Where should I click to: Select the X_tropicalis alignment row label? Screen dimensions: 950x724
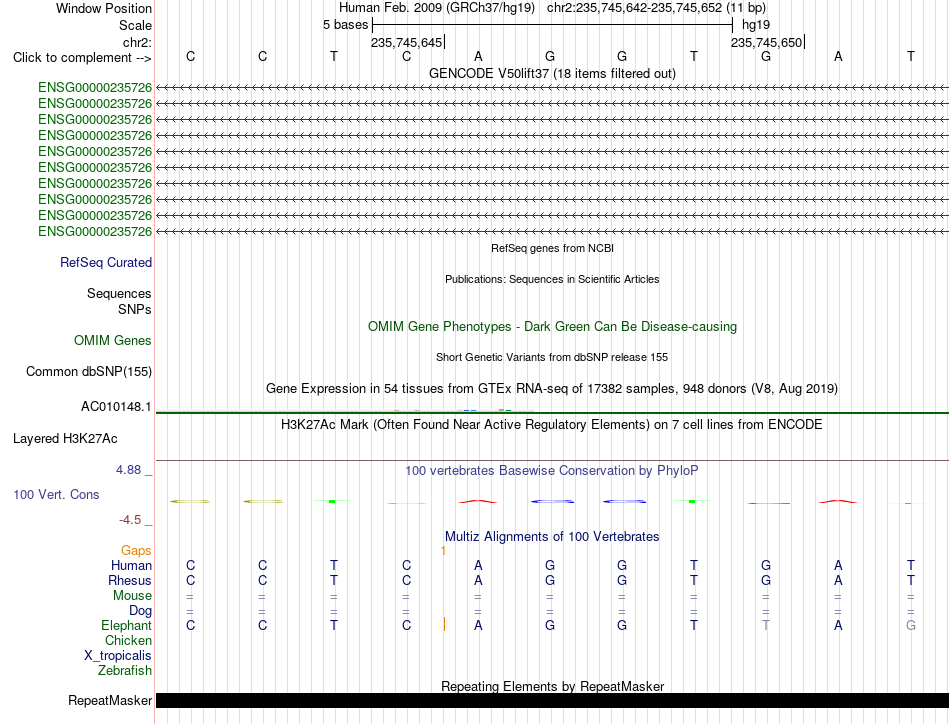[118, 656]
